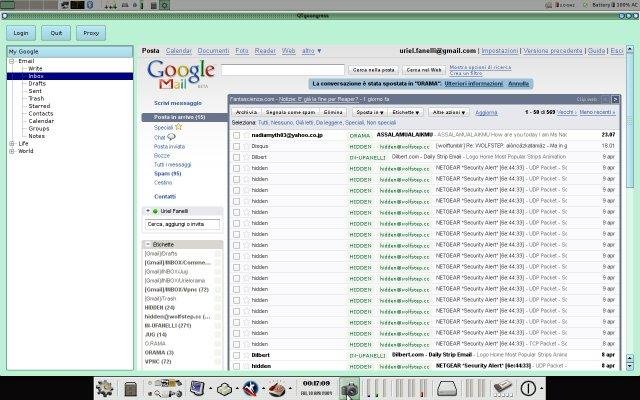640x400 pixels.
Task: Open the Foto tab
Action: point(242,51)
